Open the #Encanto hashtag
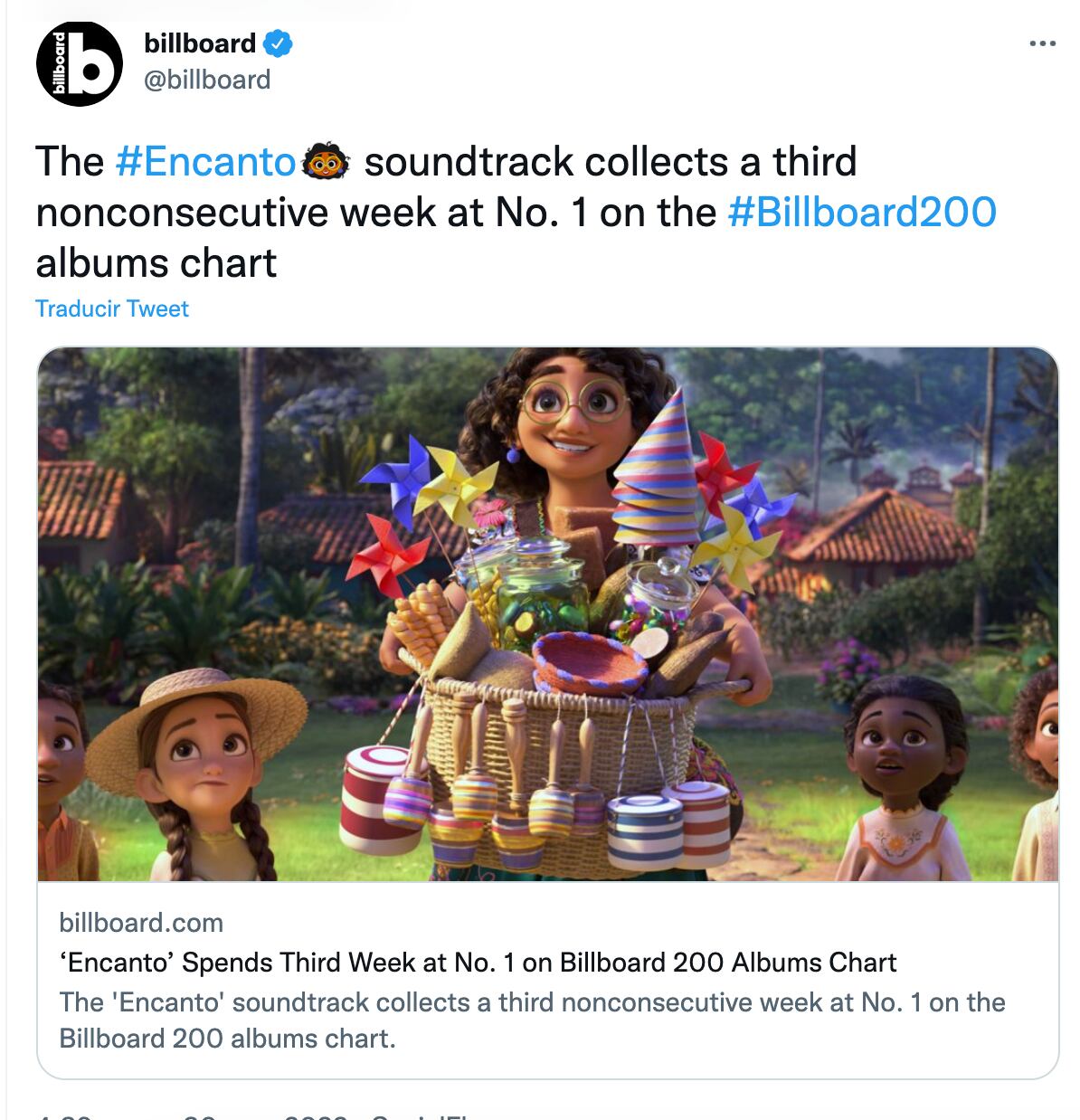The image size is (1080, 1120). click(205, 162)
